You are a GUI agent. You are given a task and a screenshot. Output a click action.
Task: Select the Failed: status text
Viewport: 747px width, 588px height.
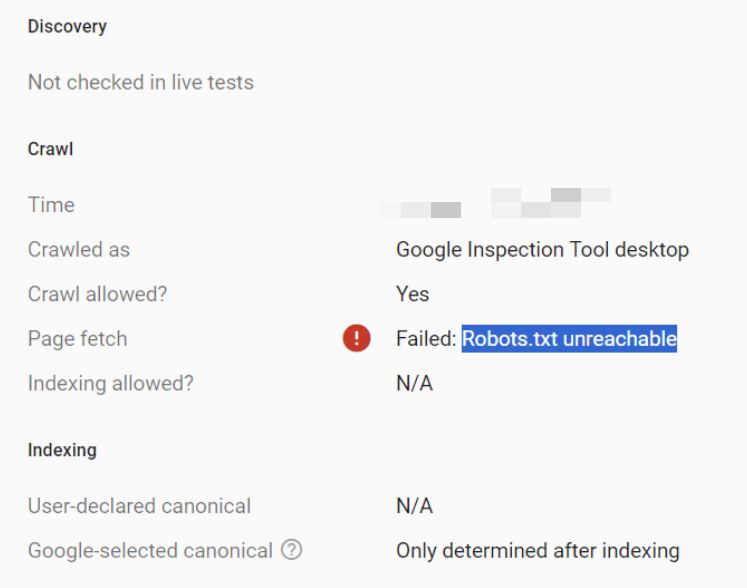click(x=426, y=339)
